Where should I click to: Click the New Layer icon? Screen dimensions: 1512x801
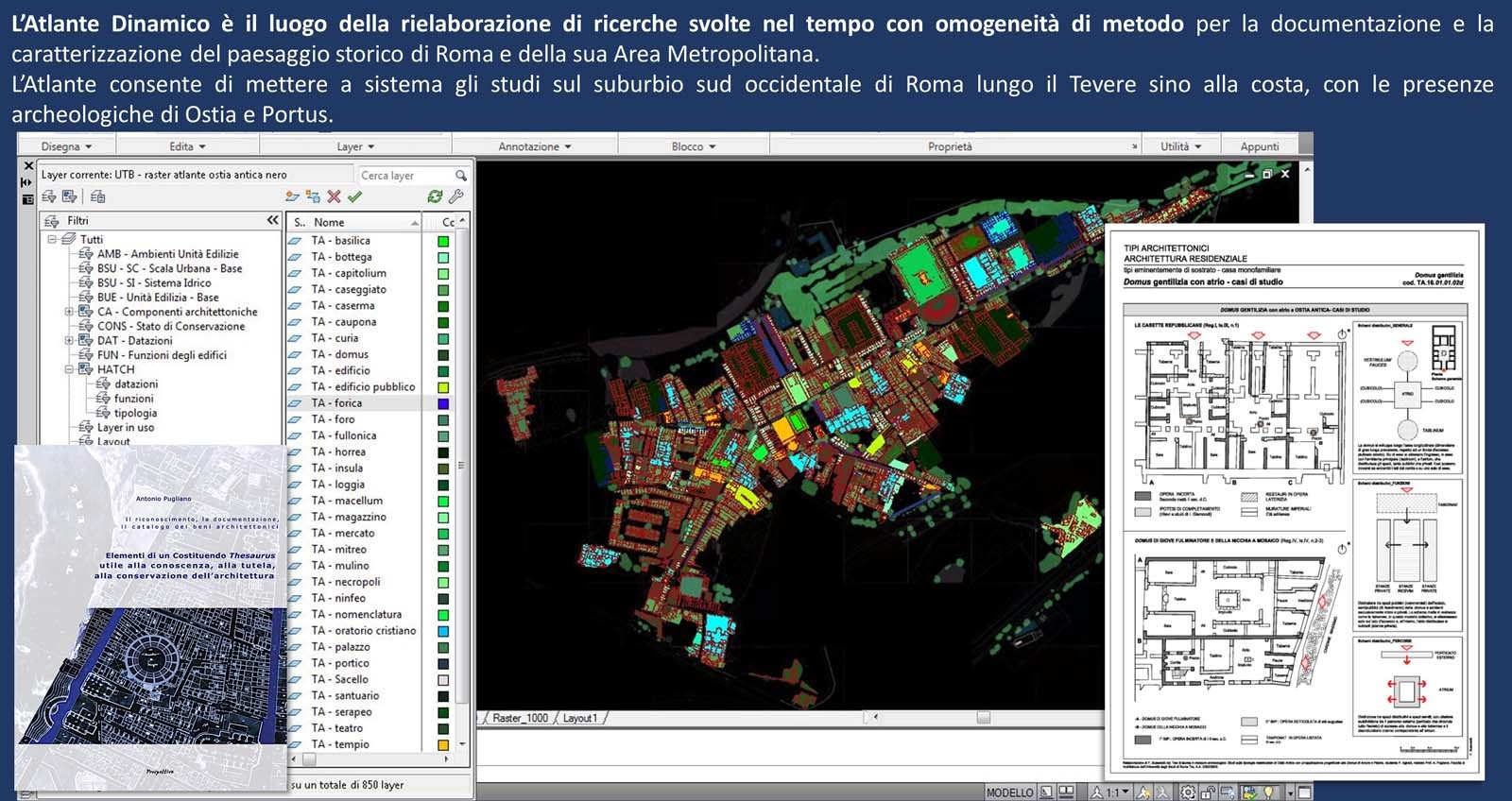click(x=292, y=196)
